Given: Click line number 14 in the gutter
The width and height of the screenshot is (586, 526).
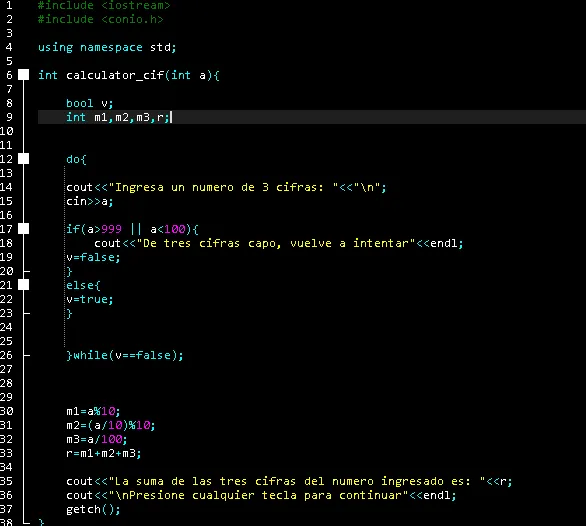Looking at the screenshot, I should [x=6, y=187].
